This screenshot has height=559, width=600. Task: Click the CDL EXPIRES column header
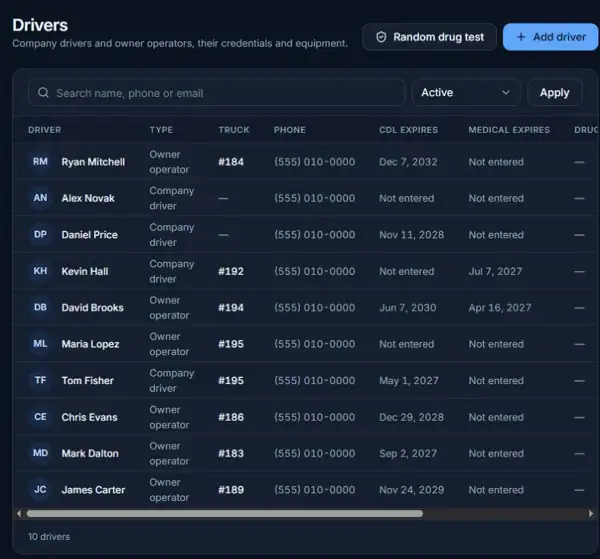(408, 130)
